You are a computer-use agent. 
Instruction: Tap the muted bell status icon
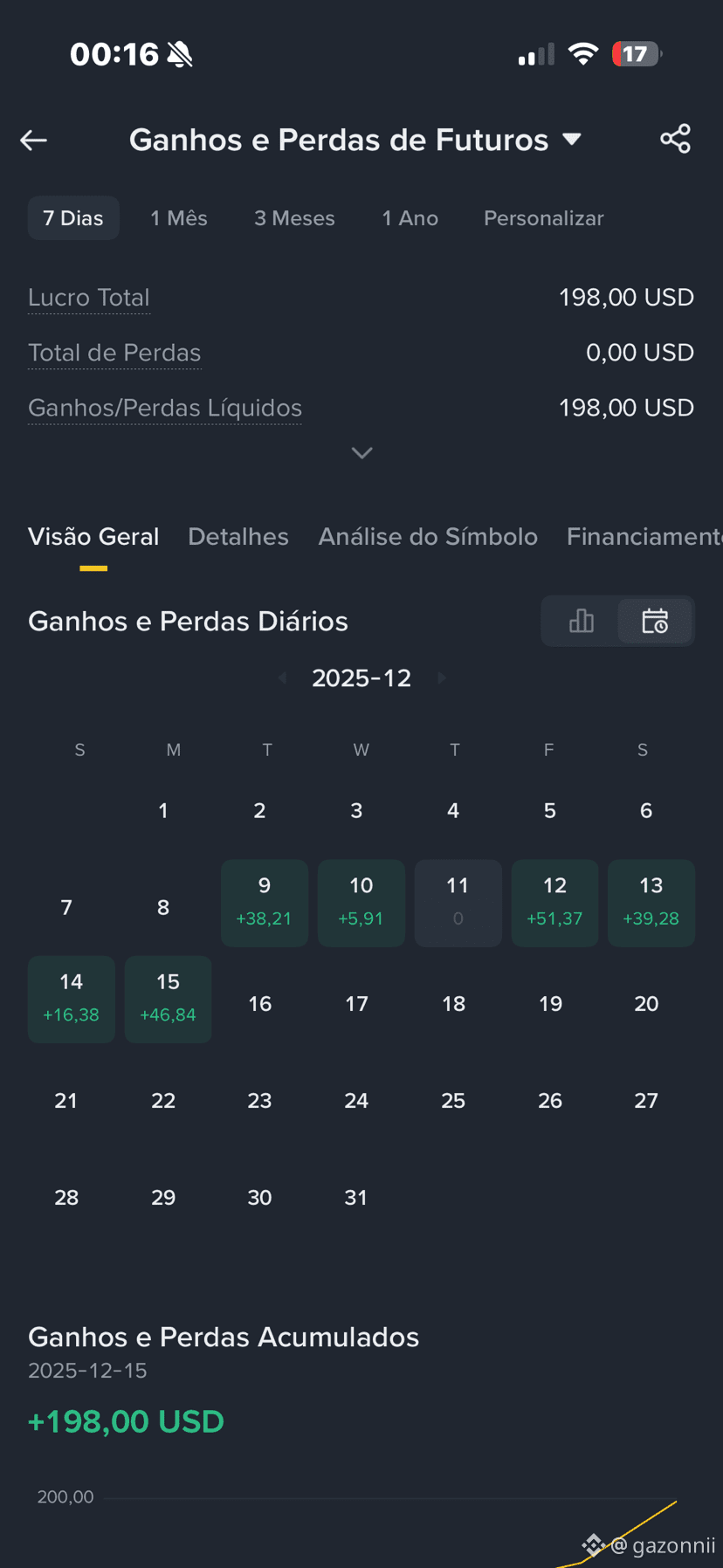click(x=180, y=54)
